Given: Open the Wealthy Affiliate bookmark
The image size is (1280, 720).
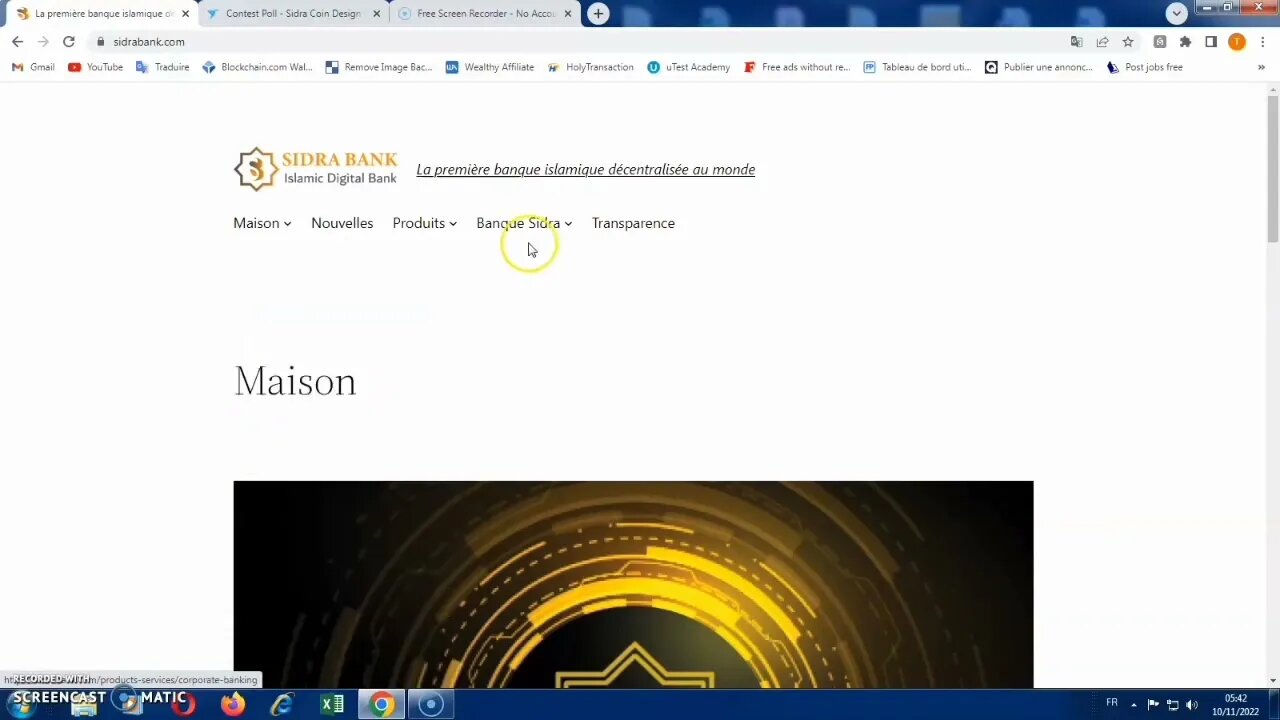Looking at the screenshot, I should (490, 67).
